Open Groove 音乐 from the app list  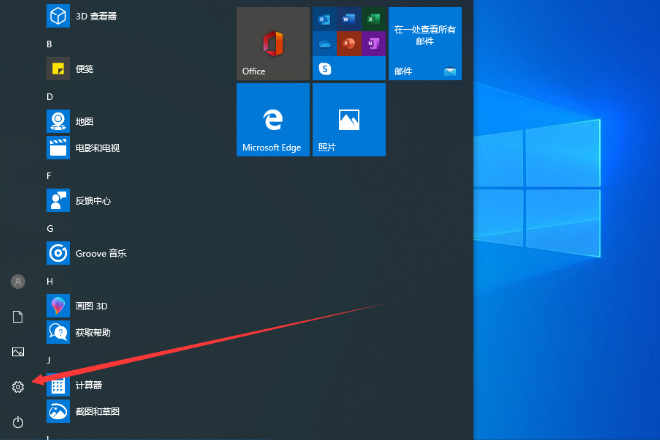pyautogui.click(x=100, y=253)
